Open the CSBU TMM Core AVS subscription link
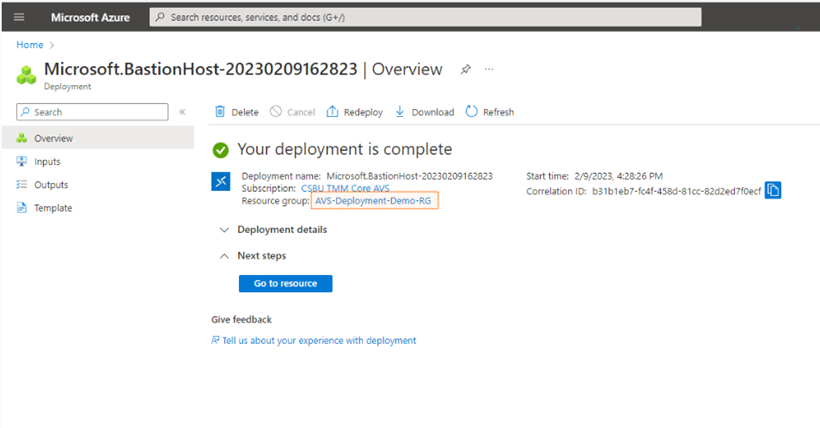The height and width of the screenshot is (428, 820). [345, 188]
